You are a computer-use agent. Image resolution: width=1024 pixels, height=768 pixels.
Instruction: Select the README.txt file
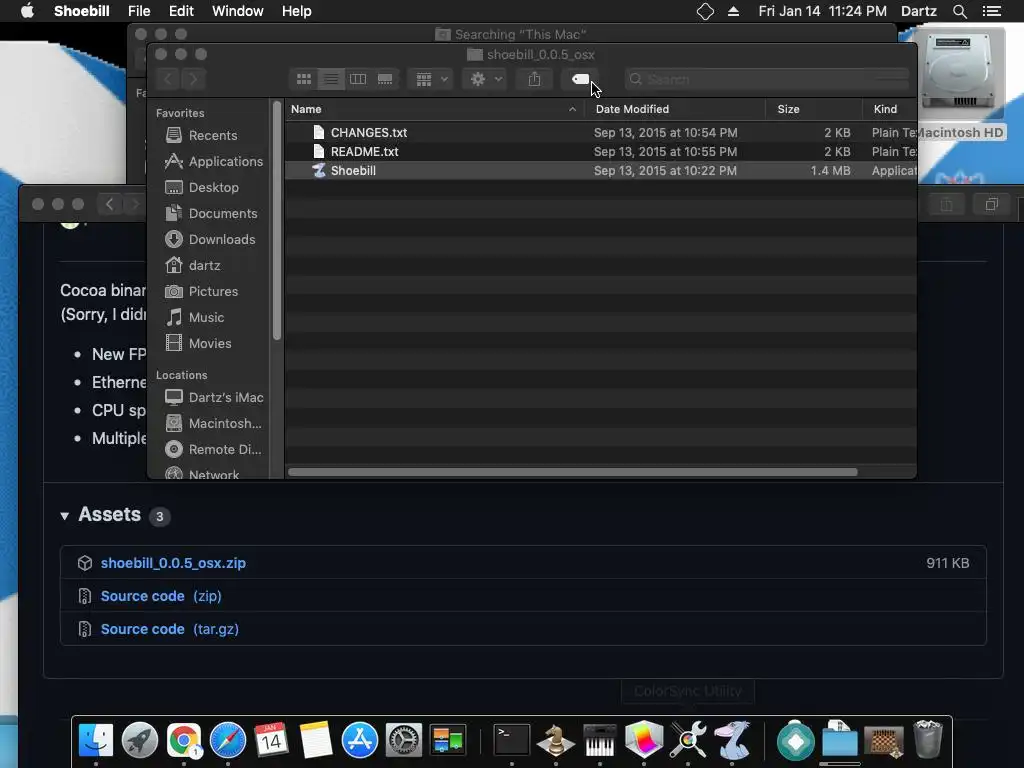click(601, 152)
